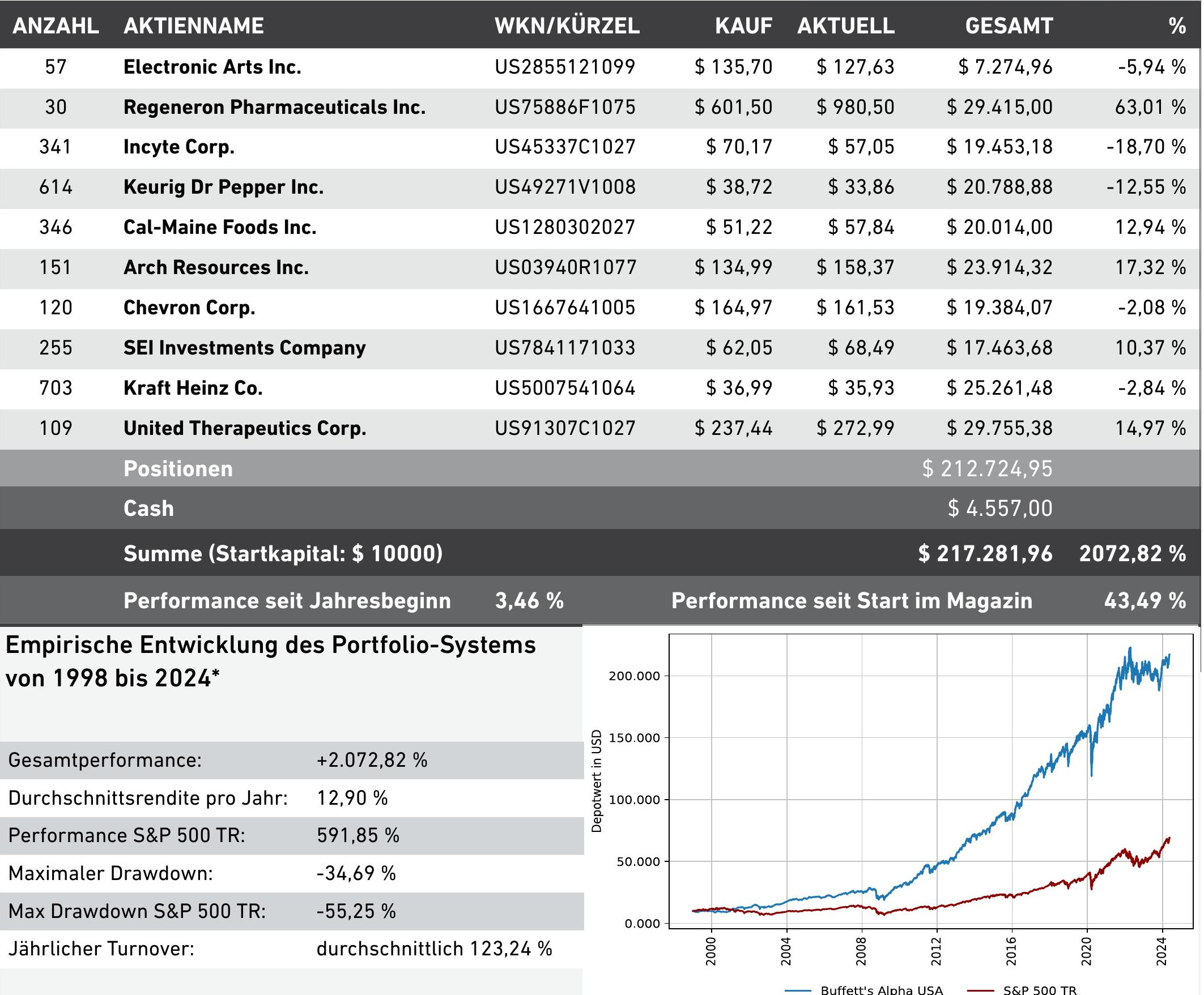Click quantity 346 for Cal-Maine Foods
This screenshot has height=995, width=1204.
point(56,228)
